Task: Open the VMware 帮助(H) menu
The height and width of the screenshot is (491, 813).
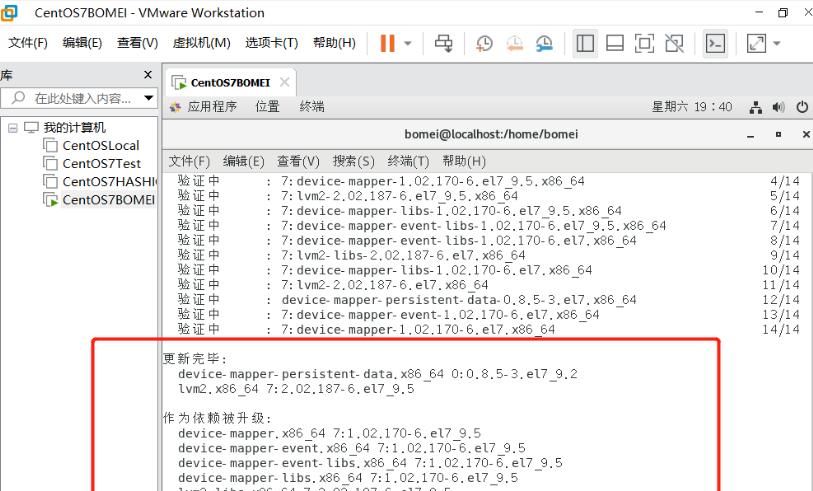Action: (x=334, y=43)
